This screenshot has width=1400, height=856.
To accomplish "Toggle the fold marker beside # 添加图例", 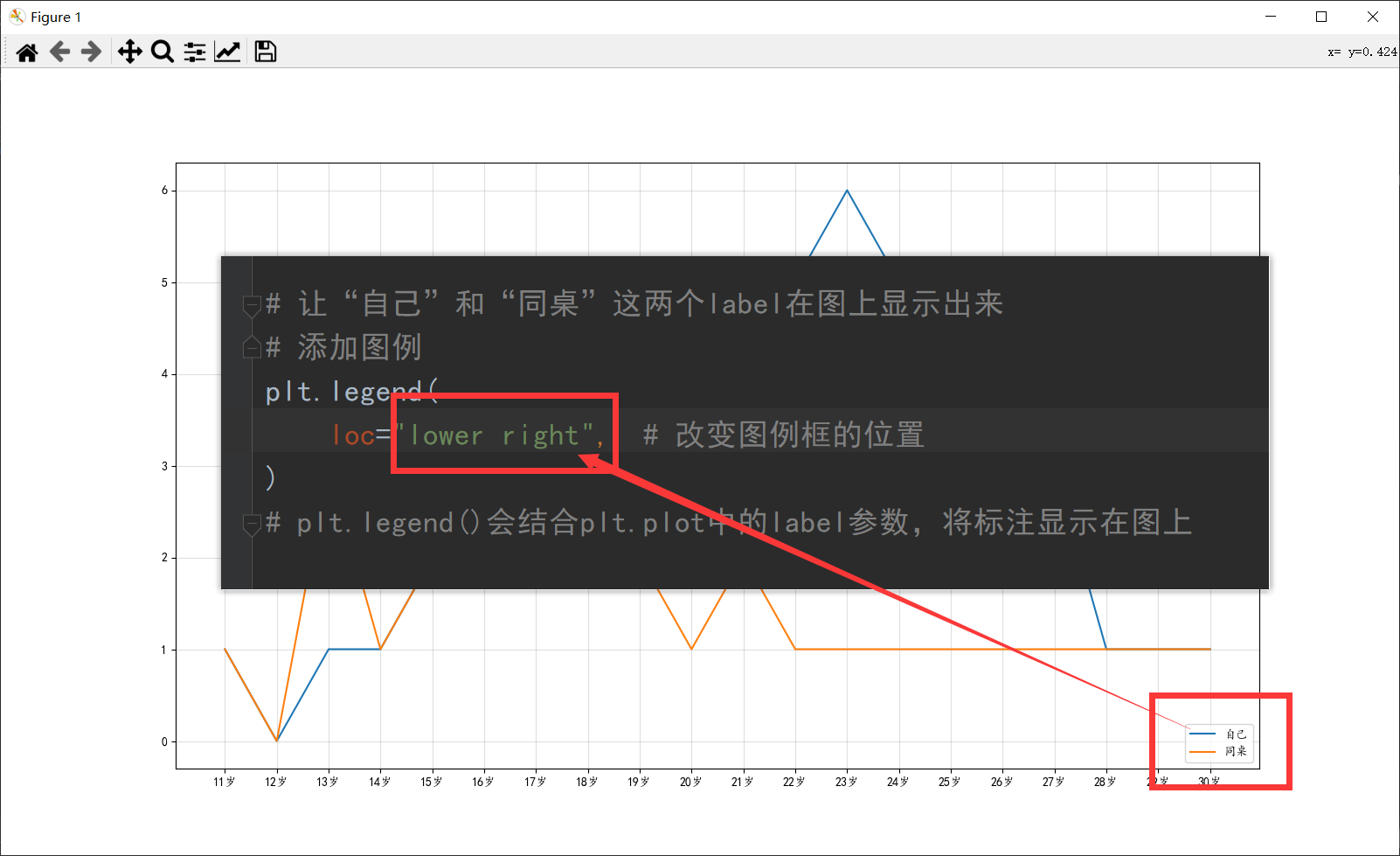I will point(252,347).
